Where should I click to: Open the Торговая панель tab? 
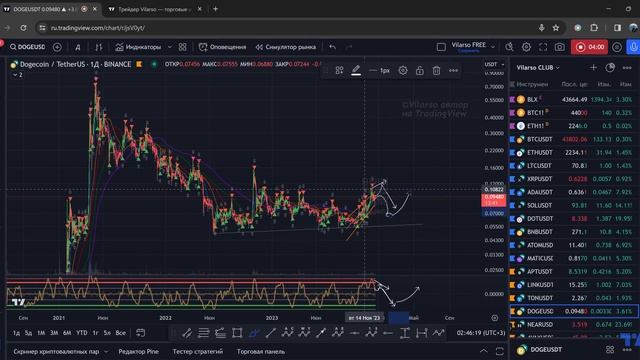pyautogui.click(x=261, y=351)
